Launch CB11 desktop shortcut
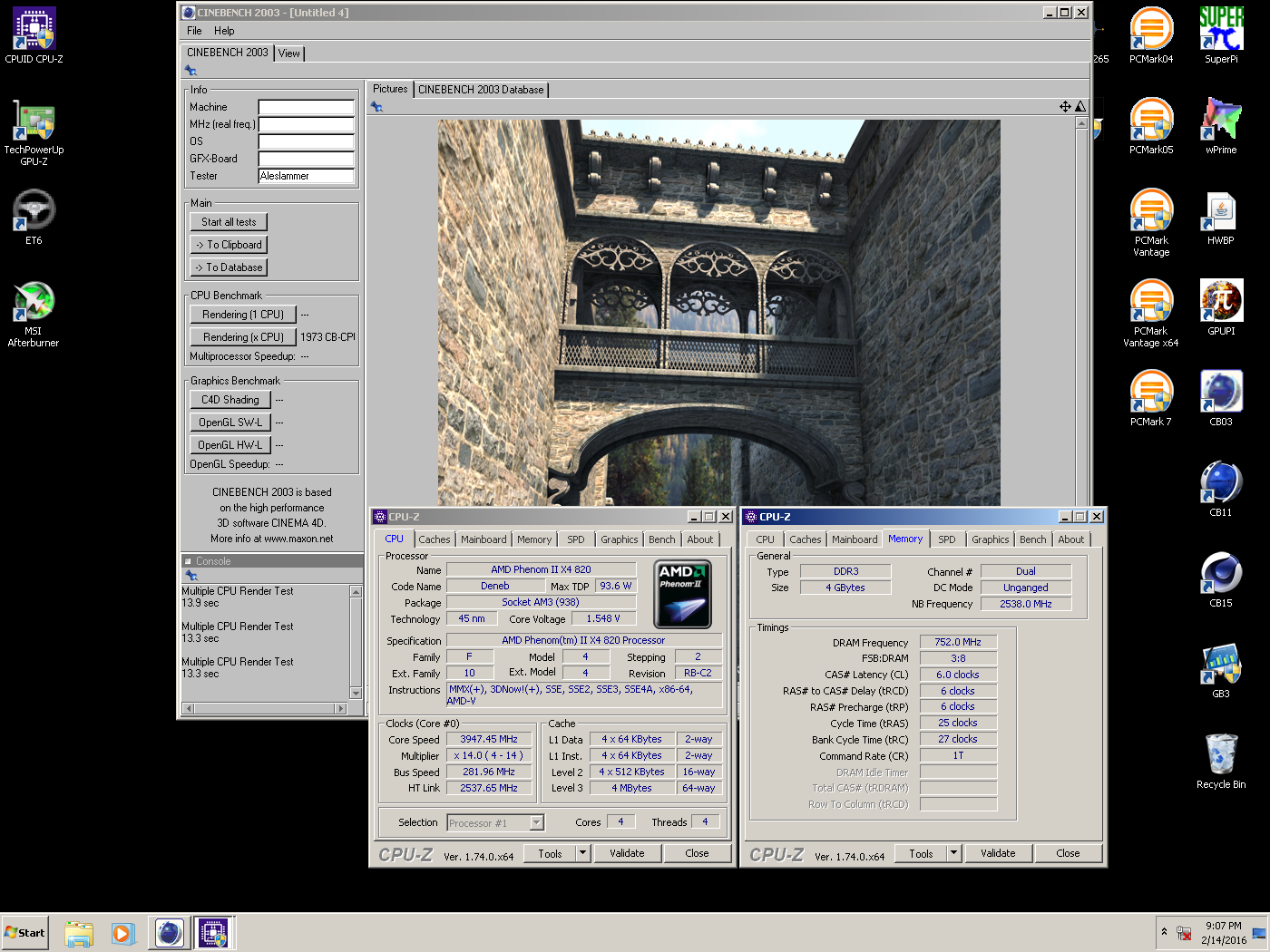 point(1221,489)
